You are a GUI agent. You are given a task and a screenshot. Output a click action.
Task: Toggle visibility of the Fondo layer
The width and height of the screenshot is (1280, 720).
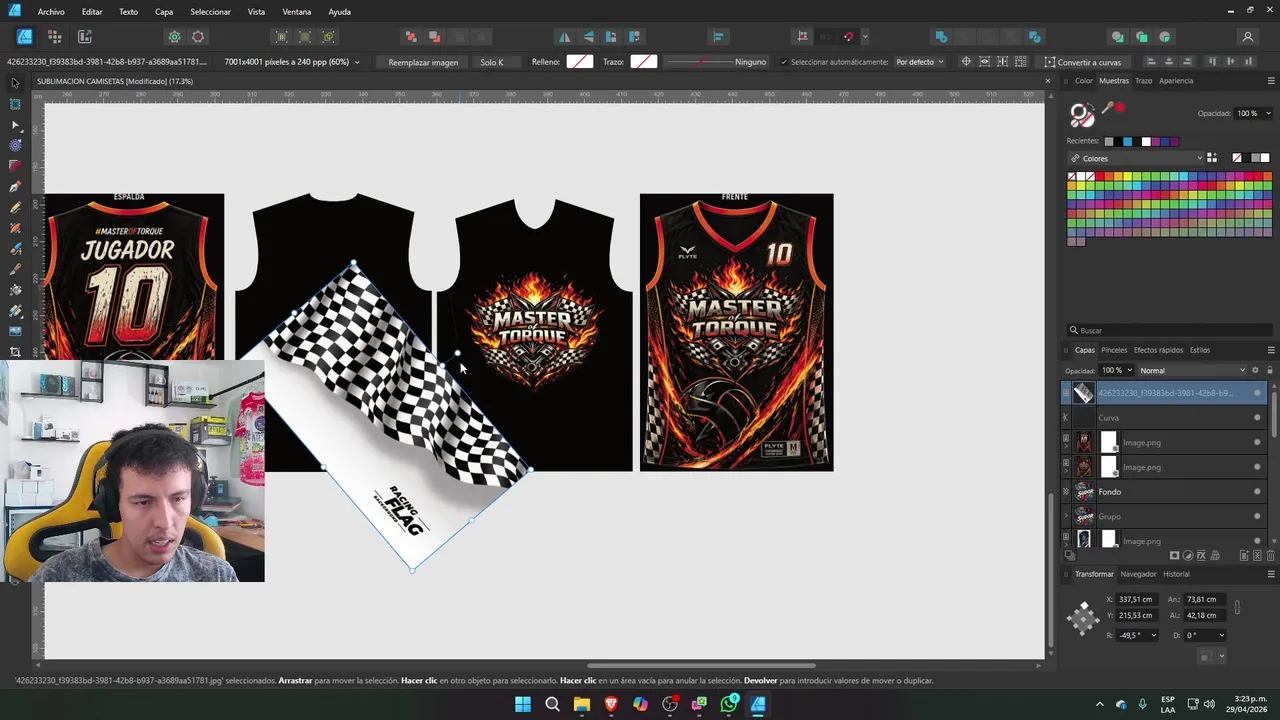(1257, 492)
